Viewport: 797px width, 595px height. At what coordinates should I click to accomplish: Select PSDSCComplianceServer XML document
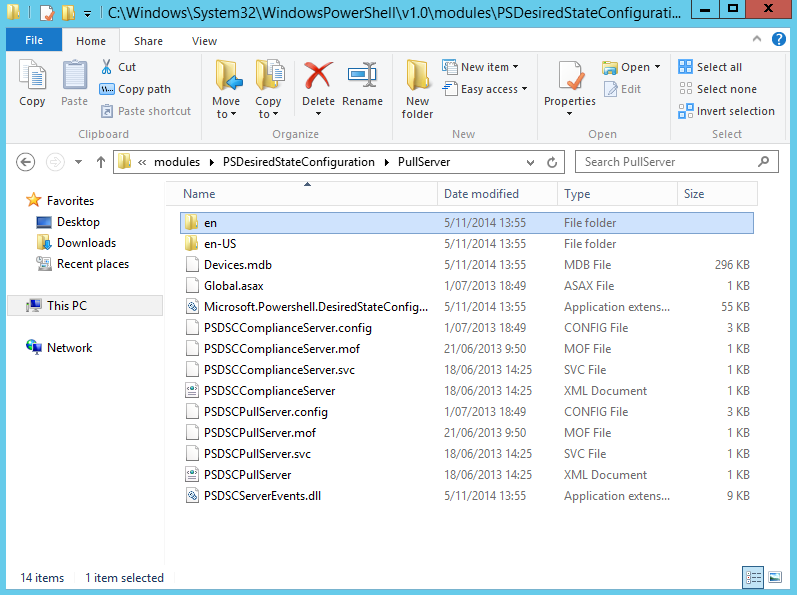(467, 391)
